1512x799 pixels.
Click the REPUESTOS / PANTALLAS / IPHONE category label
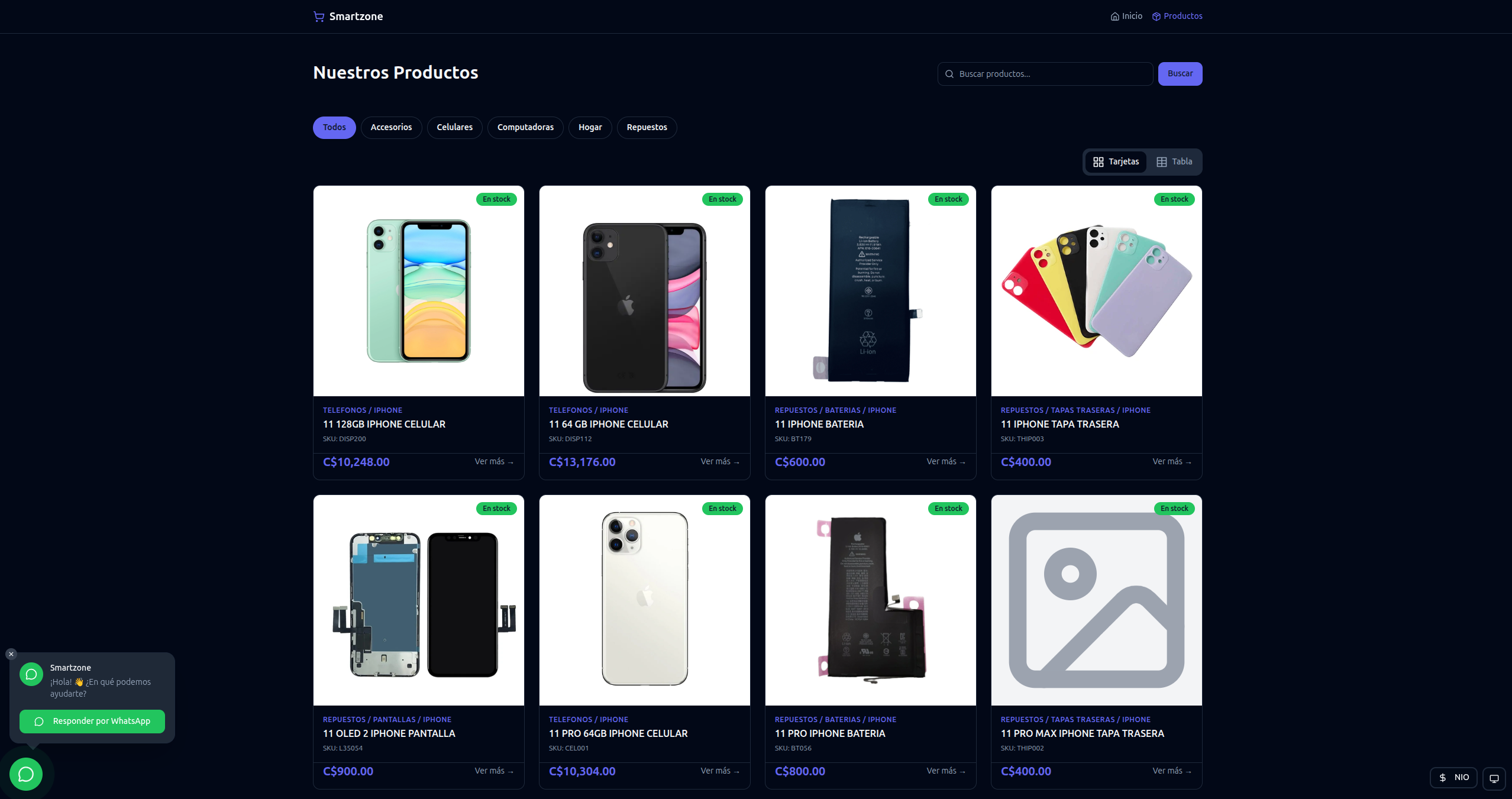click(387, 720)
